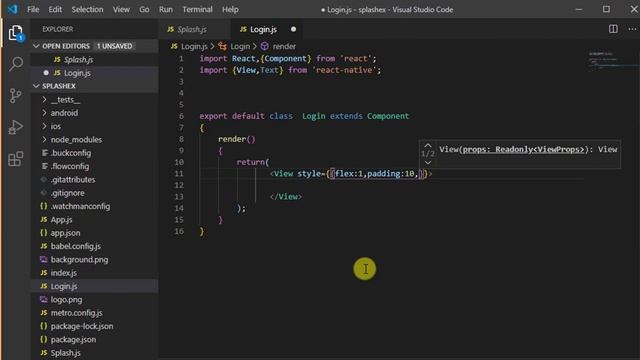Click the VS Code logo icon

click(13, 9)
